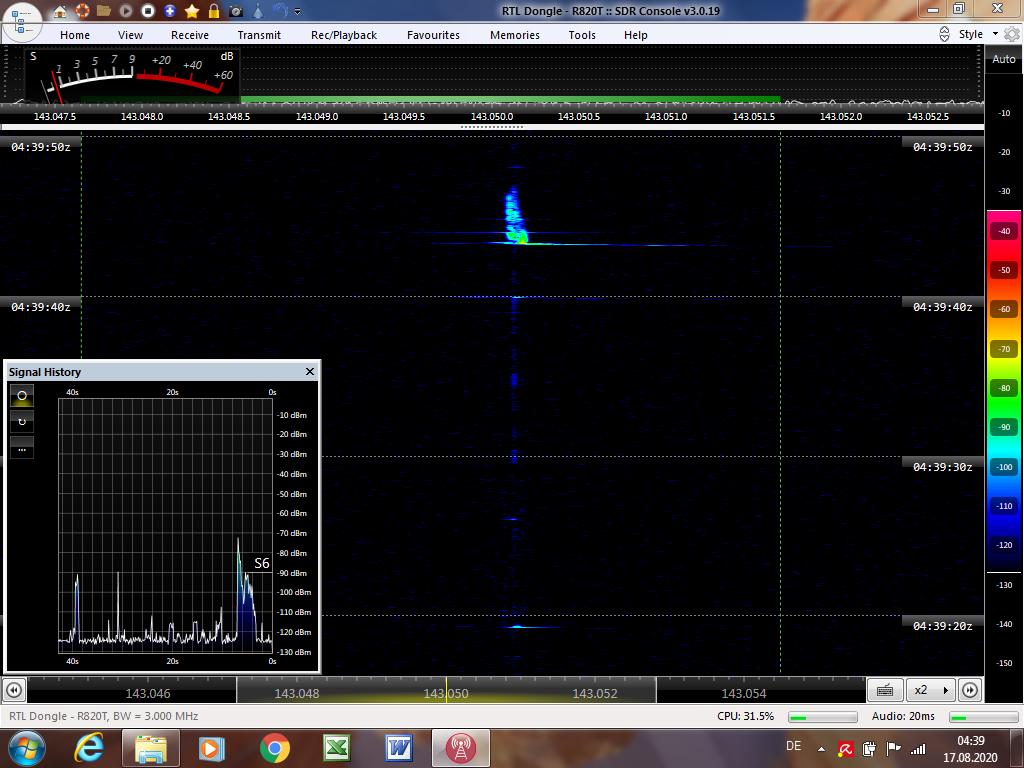Click the folder icon in quick toolbar
The height and width of the screenshot is (768, 1024).
103,11
